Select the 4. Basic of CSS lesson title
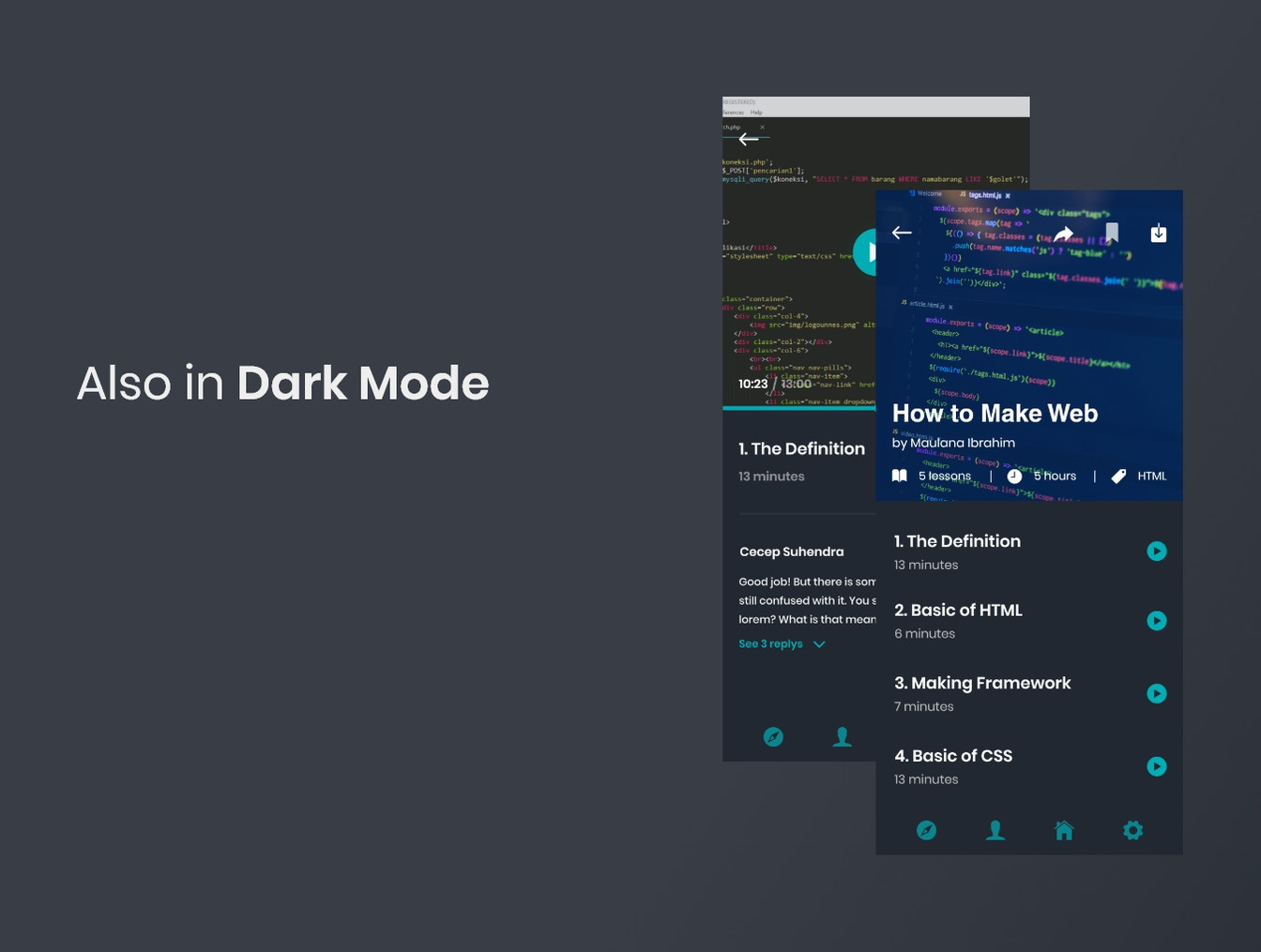This screenshot has height=952, width=1261. [x=953, y=756]
